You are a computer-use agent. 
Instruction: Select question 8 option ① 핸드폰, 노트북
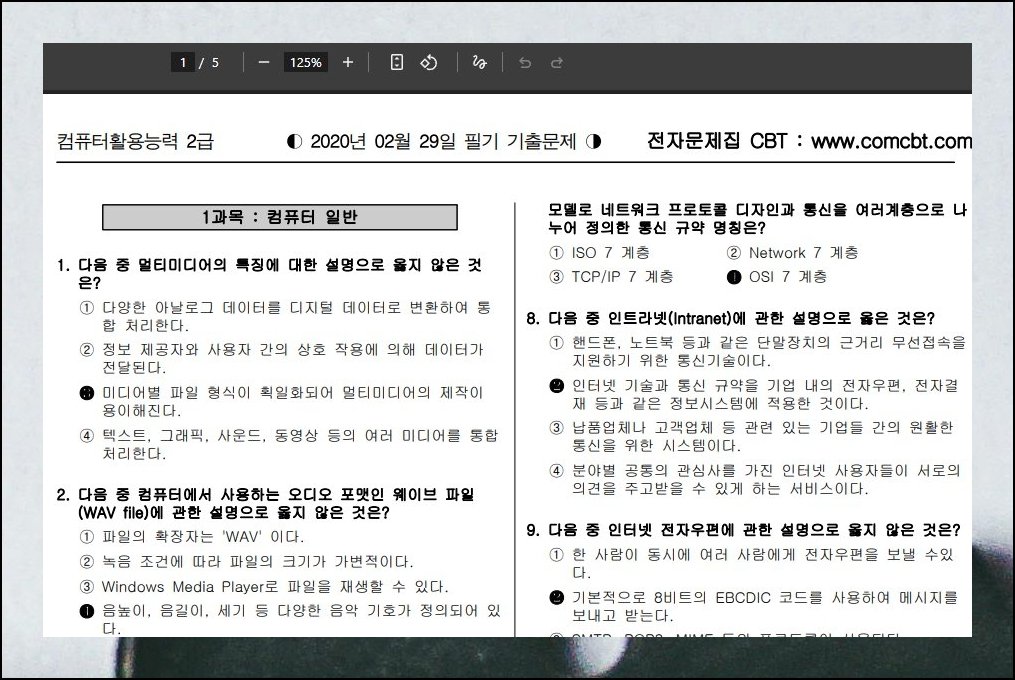click(x=757, y=351)
